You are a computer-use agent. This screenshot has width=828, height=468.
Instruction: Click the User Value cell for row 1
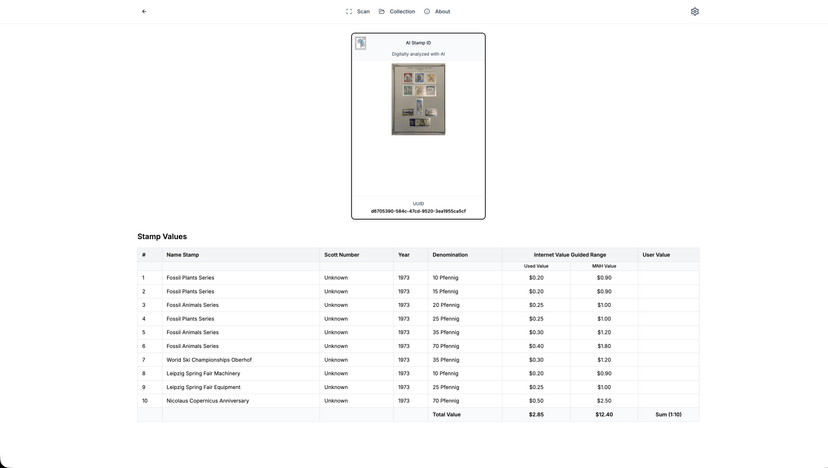coord(668,278)
